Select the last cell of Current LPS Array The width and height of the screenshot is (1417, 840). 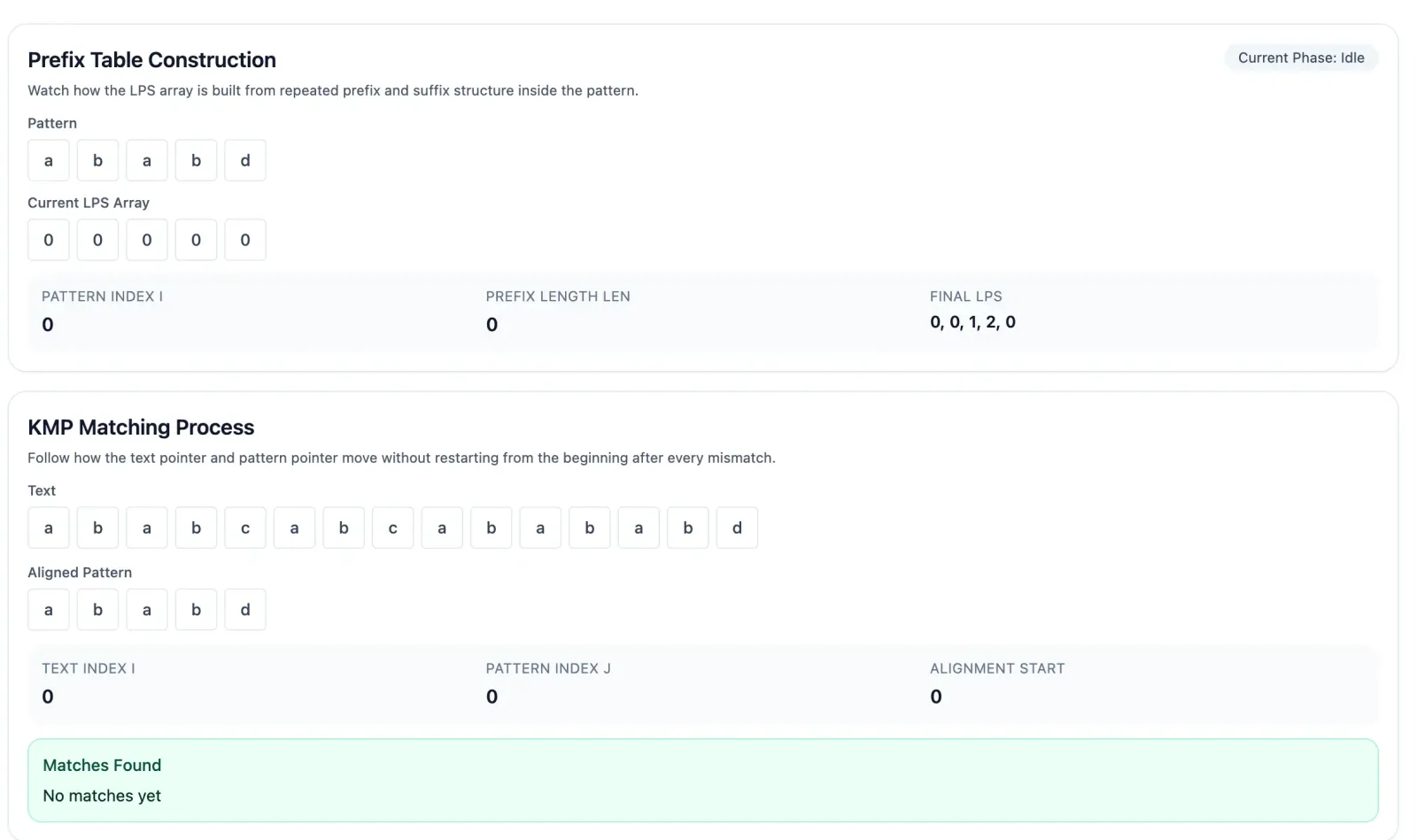(245, 240)
